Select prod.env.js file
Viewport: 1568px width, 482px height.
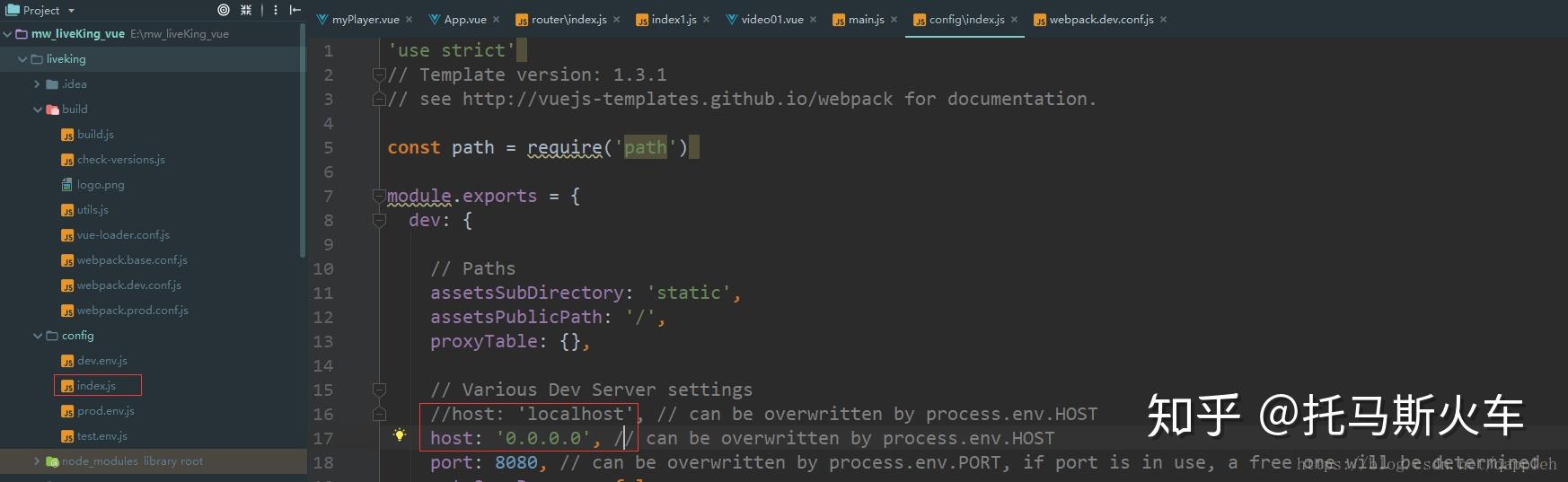pos(106,411)
